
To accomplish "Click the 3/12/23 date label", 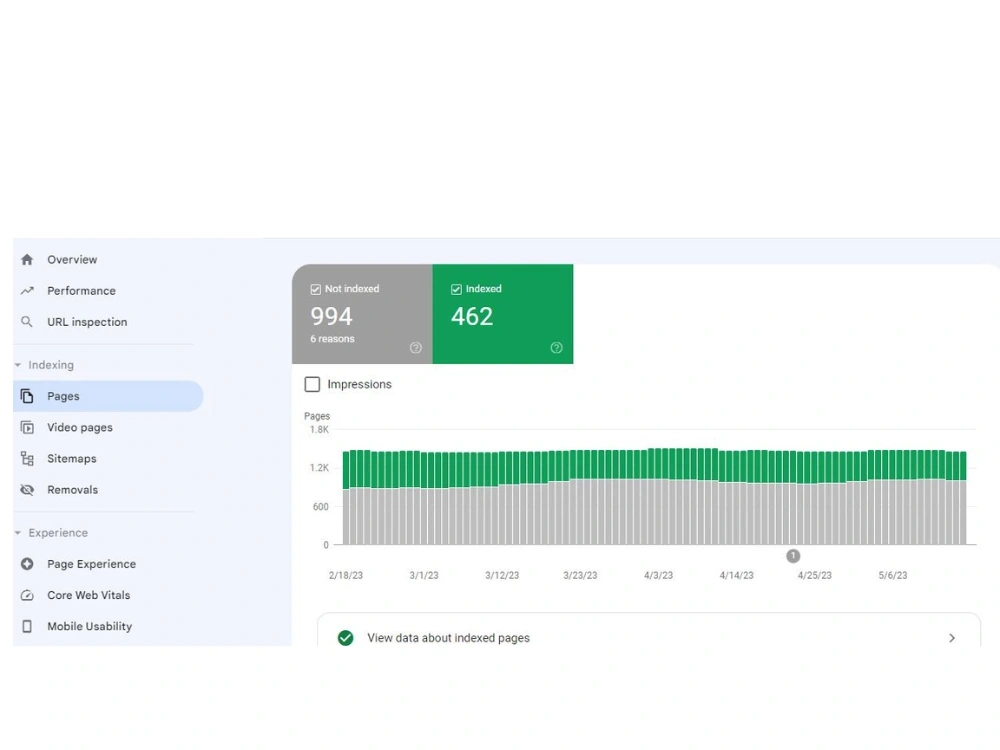I will click(502, 575).
